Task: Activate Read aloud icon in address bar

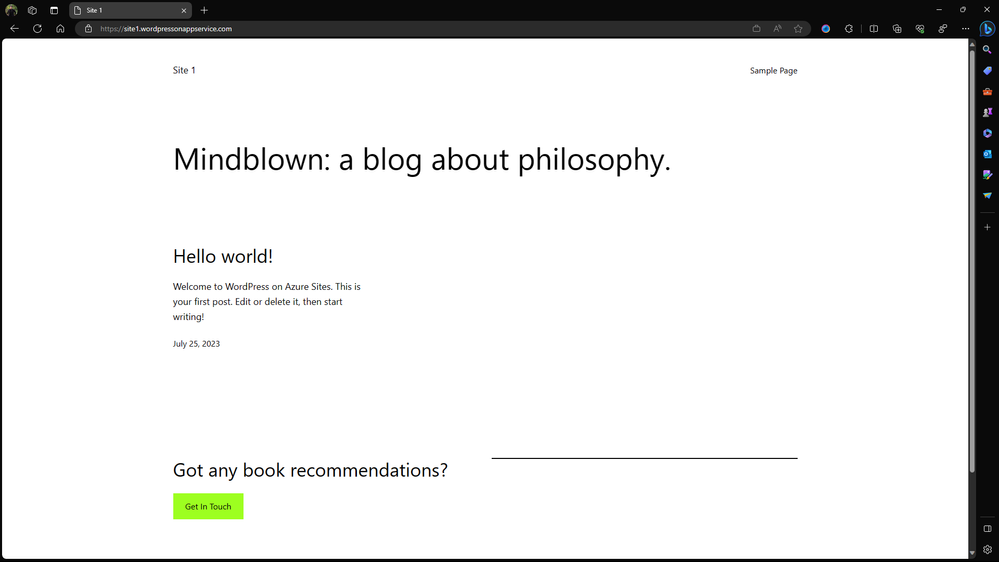Action: 777,29
